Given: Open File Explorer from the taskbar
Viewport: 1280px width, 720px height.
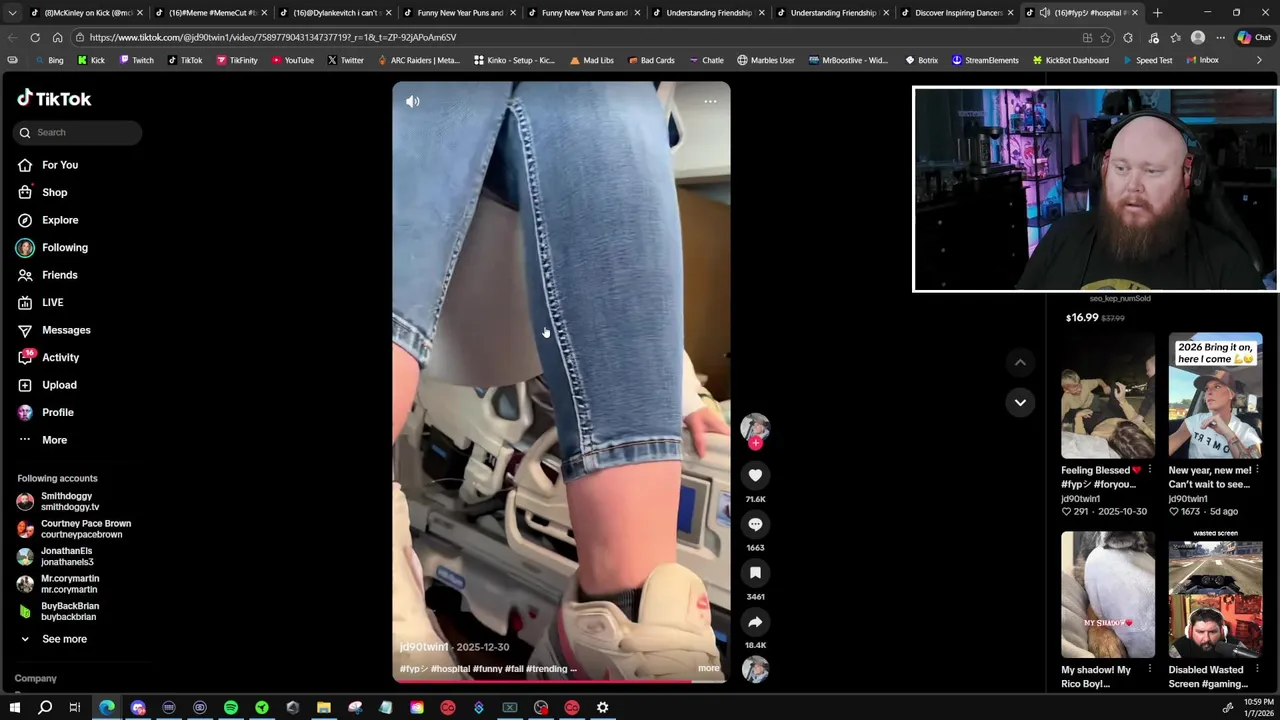Looking at the screenshot, I should (x=324, y=708).
